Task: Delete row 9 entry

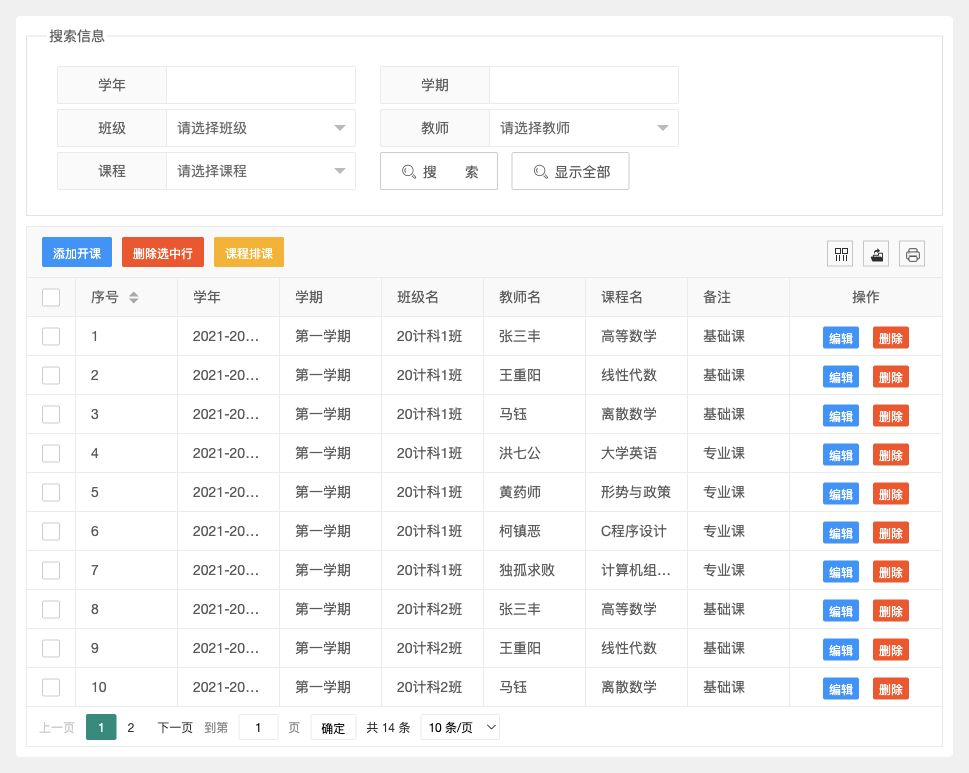Action: (891, 650)
